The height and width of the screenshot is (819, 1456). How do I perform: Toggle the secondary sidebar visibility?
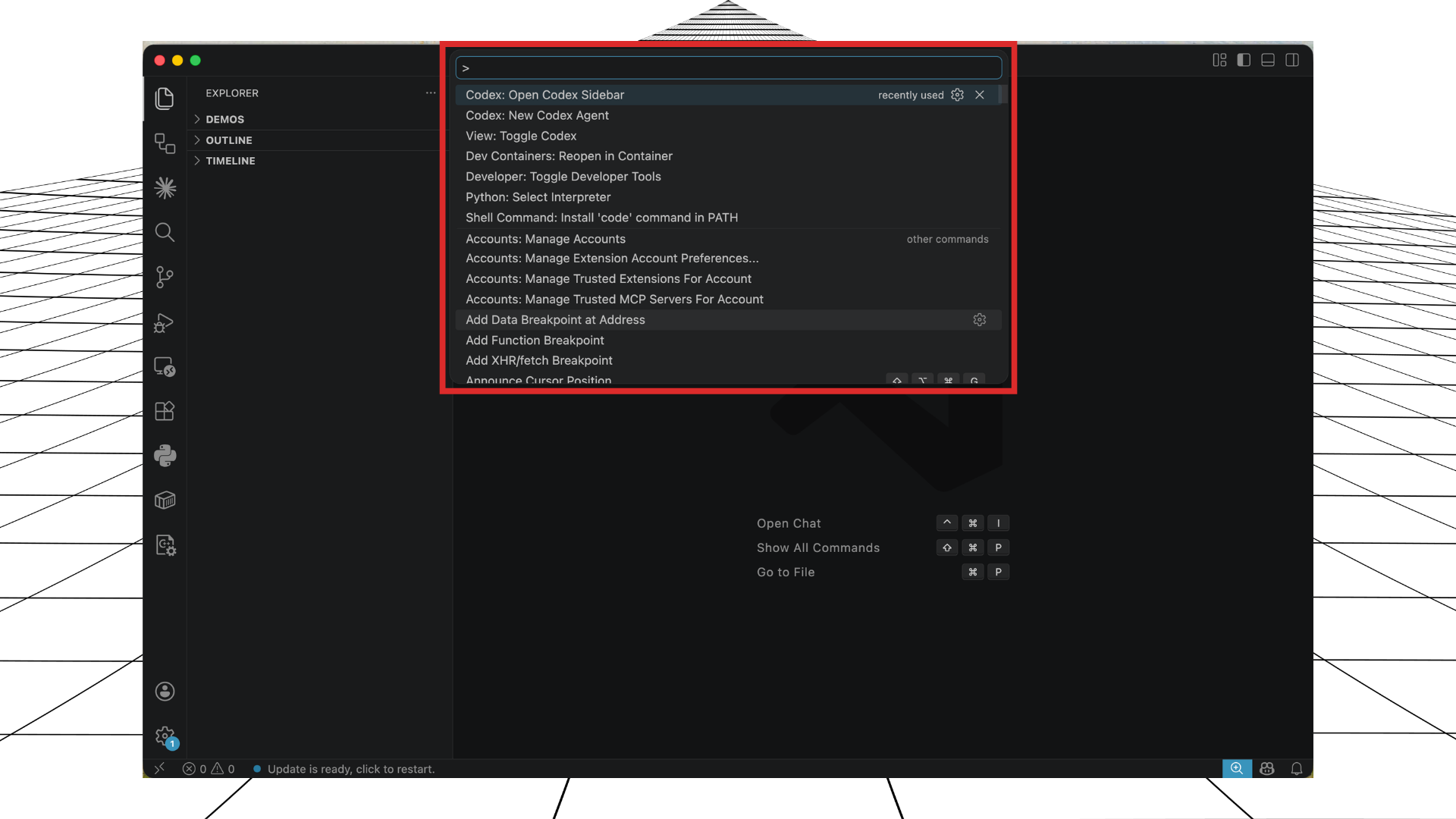pyautogui.click(x=1291, y=60)
